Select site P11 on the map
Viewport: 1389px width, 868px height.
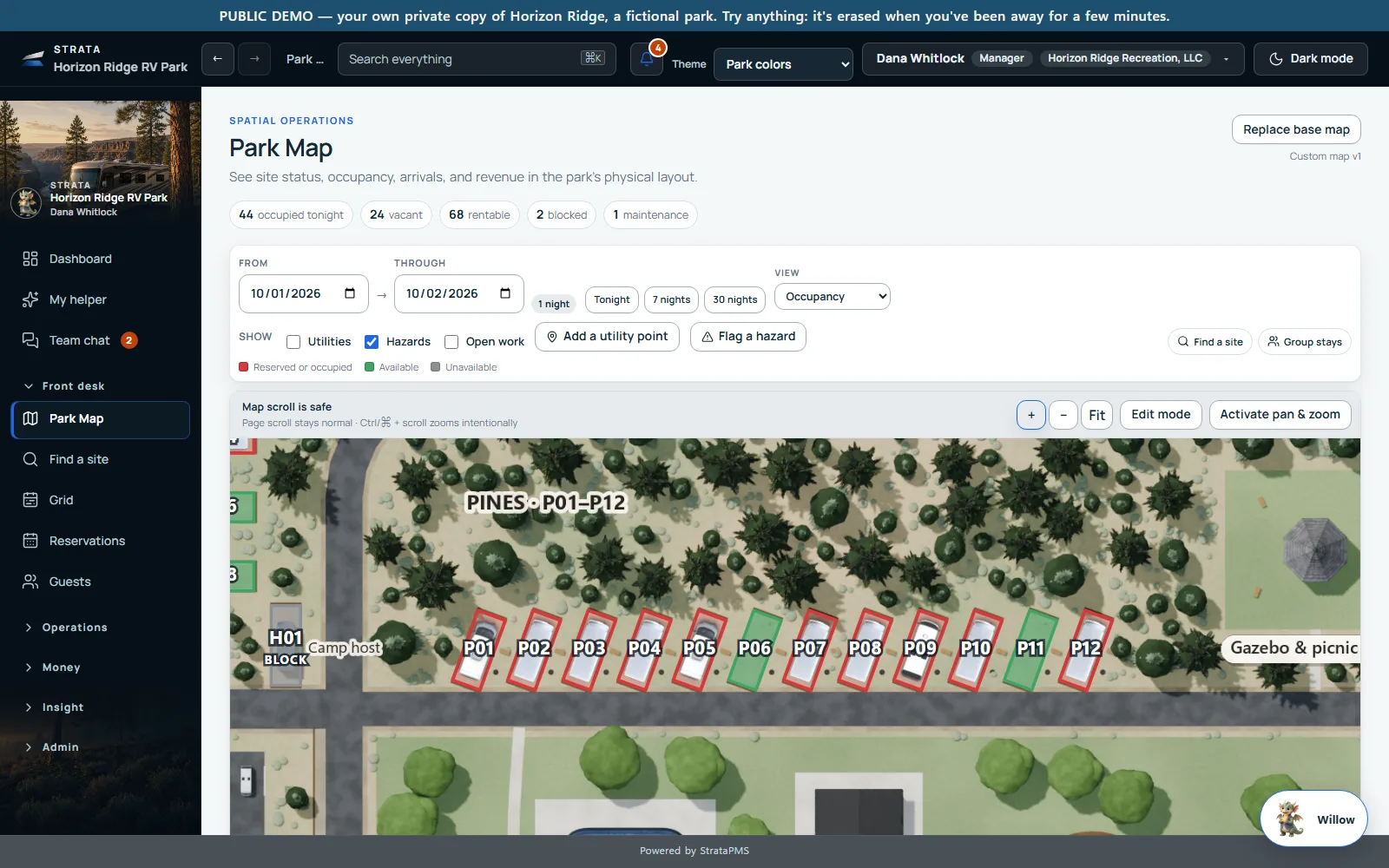(x=1030, y=649)
